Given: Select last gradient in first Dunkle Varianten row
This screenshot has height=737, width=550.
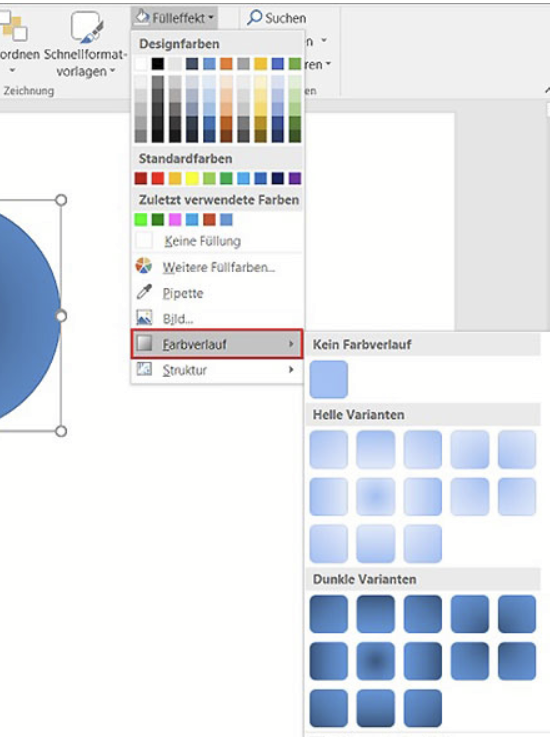Looking at the screenshot, I should coord(517,614).
